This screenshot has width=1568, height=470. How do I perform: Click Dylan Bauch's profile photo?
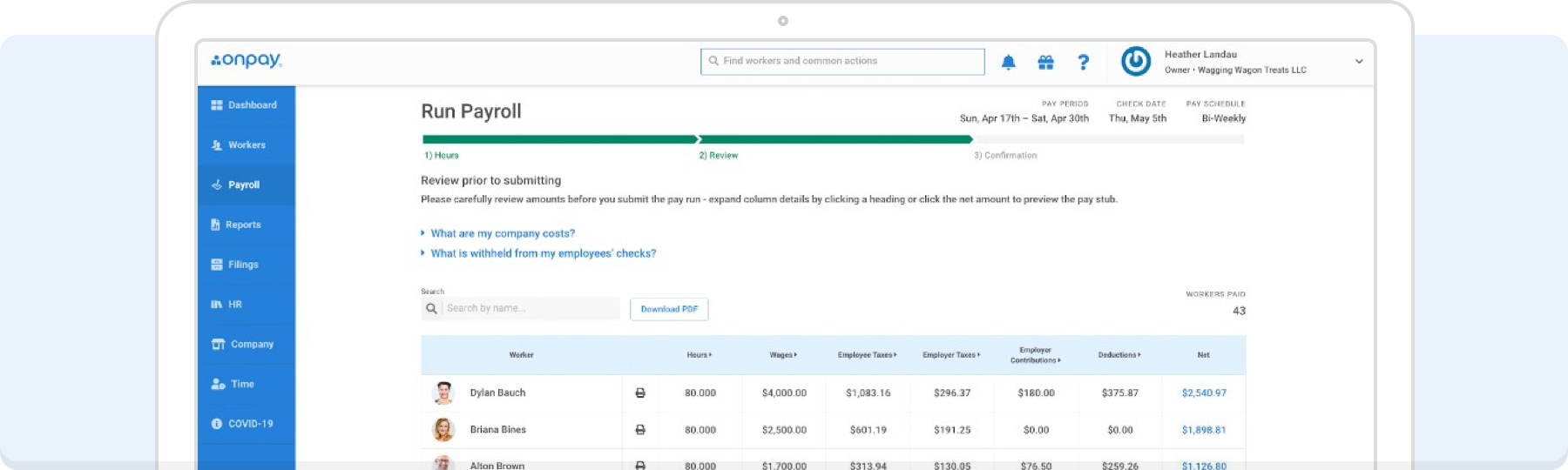click(x=443, y=393)
